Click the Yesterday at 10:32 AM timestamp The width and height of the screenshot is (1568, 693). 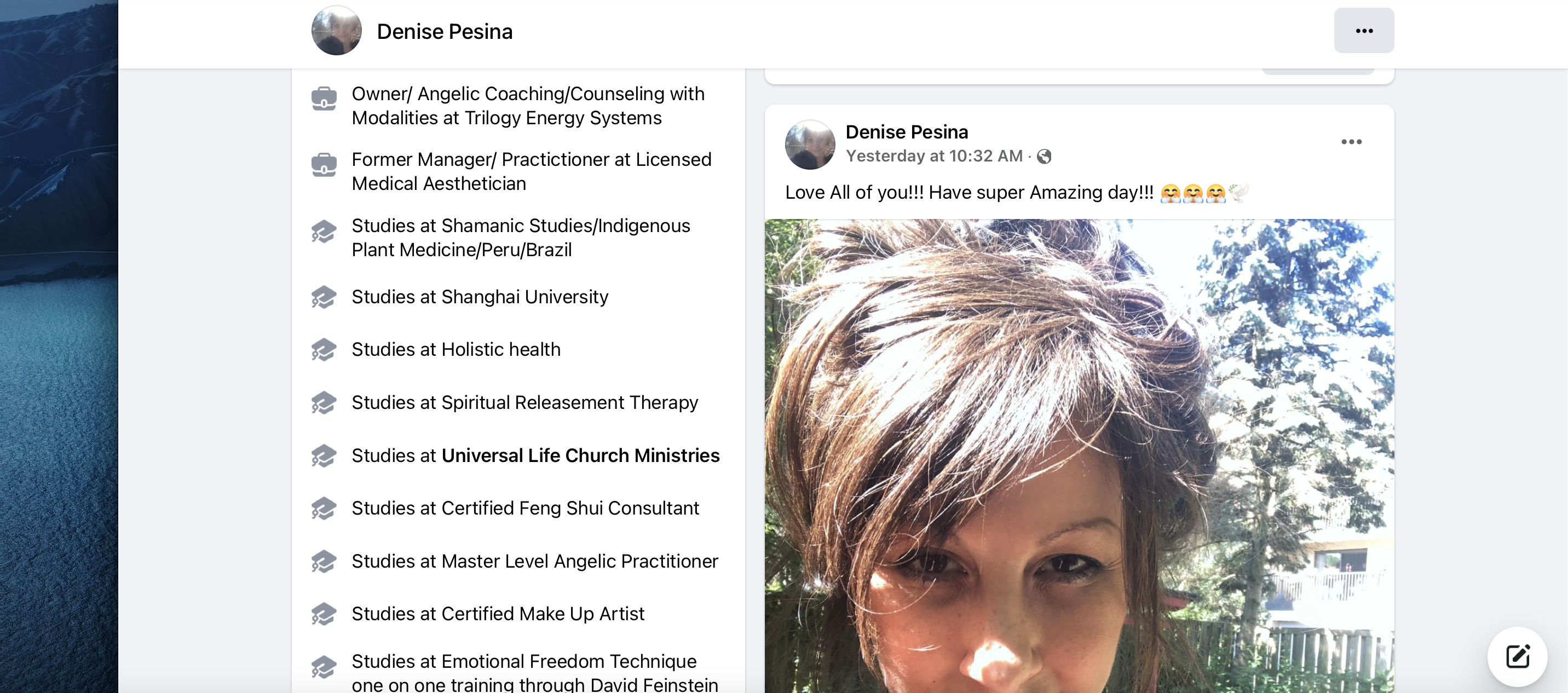click(934, 157)
